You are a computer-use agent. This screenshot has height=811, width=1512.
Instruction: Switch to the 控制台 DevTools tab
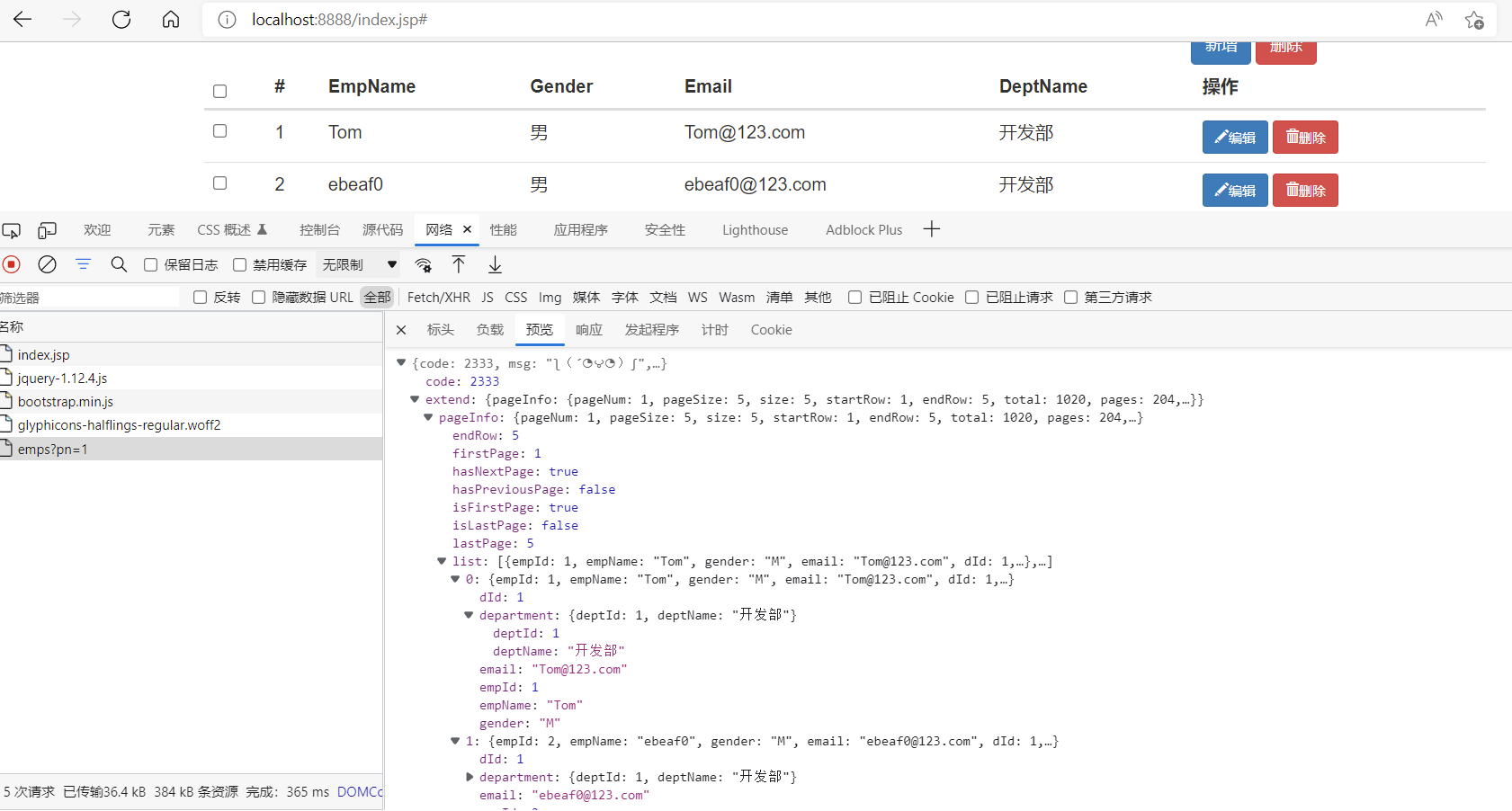click(319, 229)
